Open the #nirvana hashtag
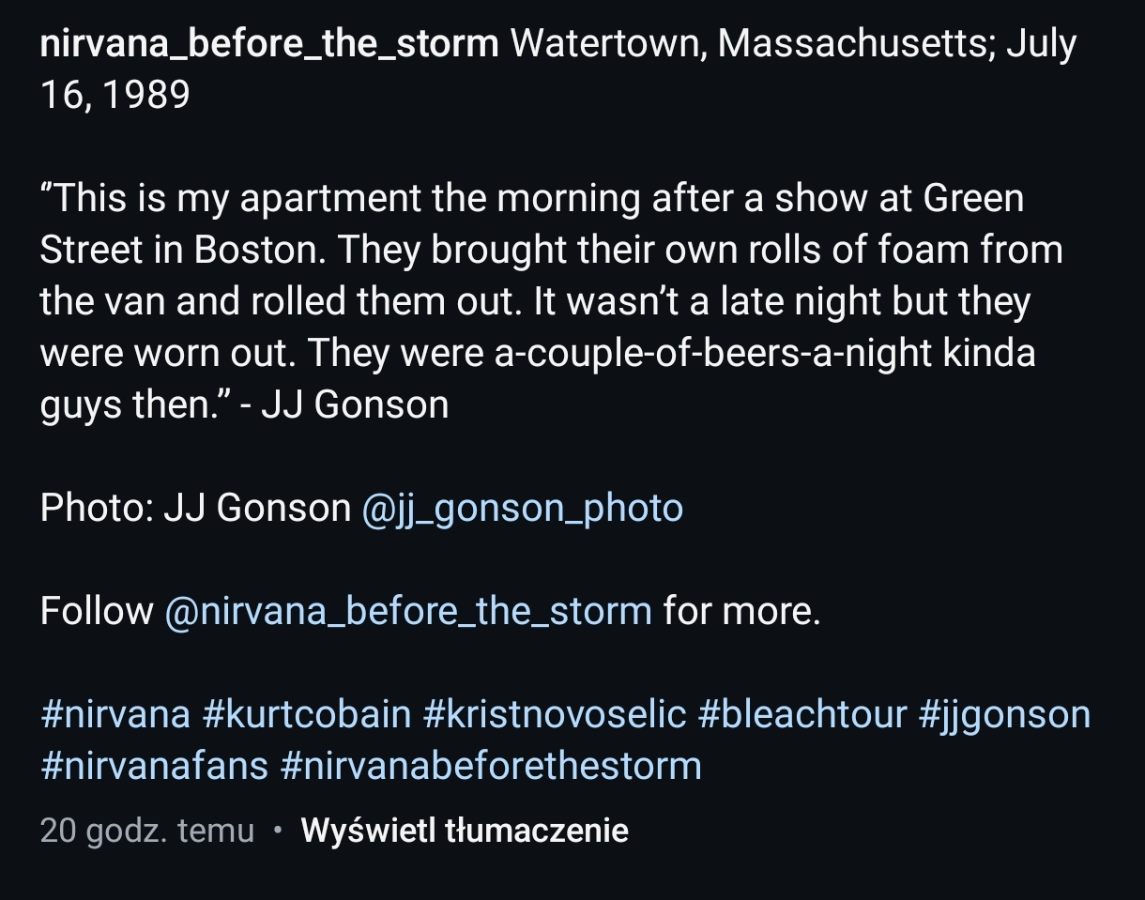This screenshot has width=1145, height=900. [116, 714]
